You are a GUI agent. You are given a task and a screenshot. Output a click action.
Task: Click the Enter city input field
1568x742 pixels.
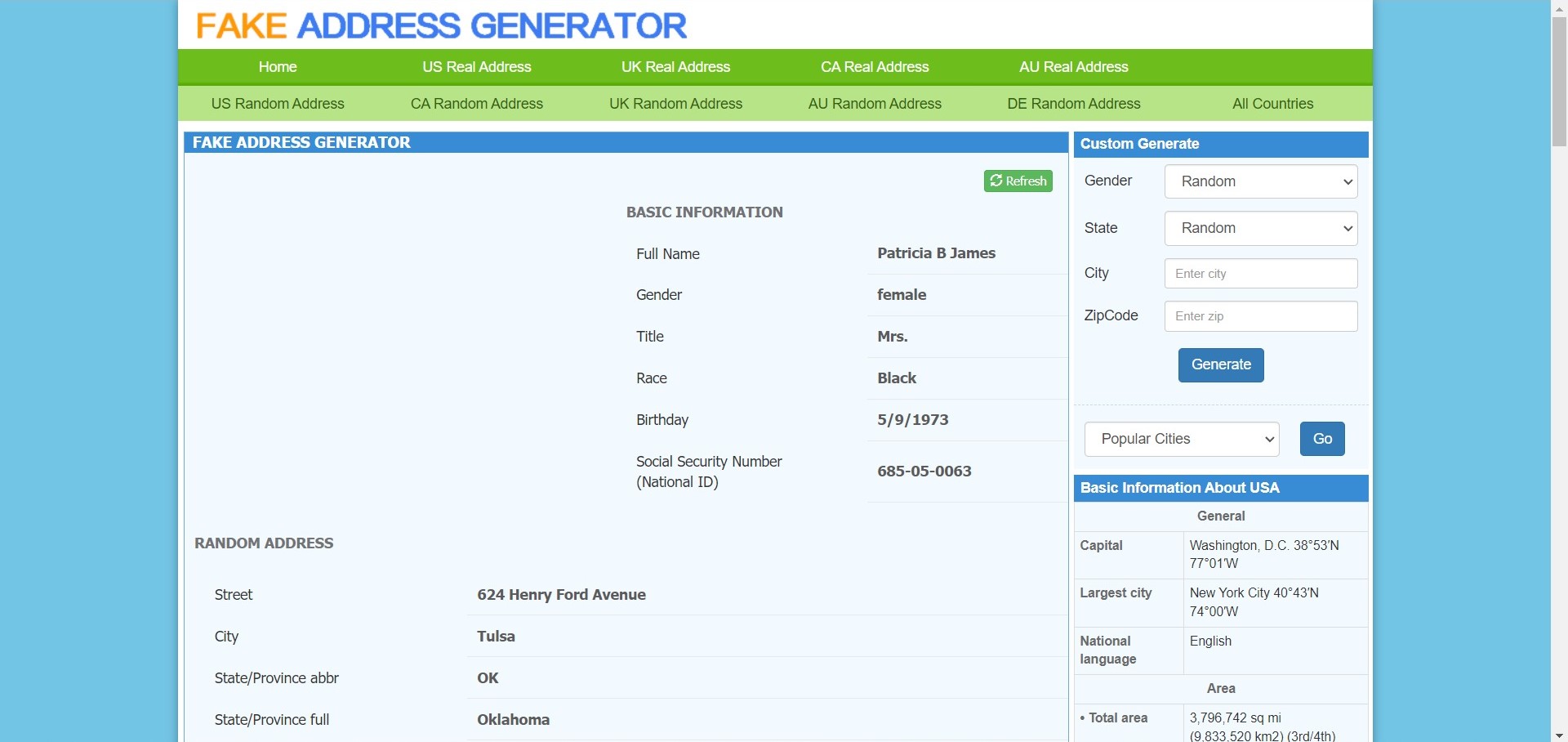[x=1260, y=274]
